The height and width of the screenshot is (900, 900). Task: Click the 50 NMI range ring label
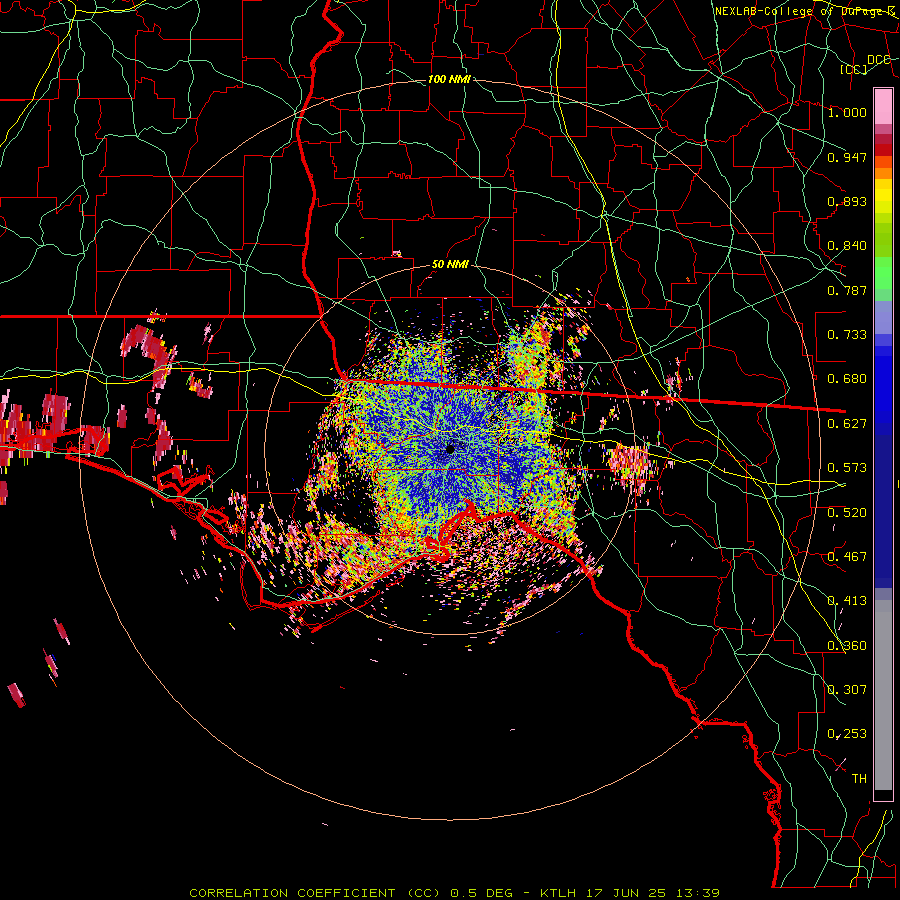pyautogui.click(x=450, y=264)
